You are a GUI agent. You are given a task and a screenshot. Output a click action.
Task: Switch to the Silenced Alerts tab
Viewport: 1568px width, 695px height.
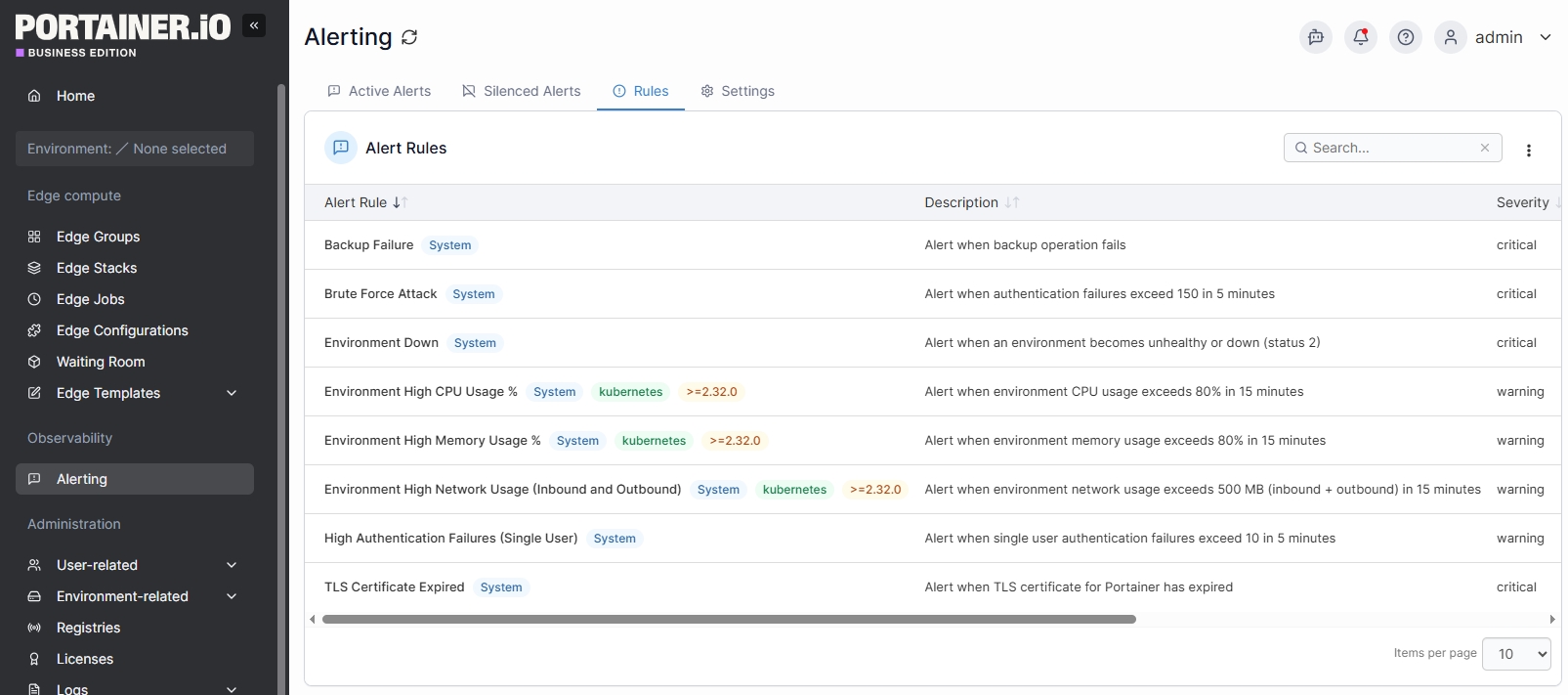[521, 91]
